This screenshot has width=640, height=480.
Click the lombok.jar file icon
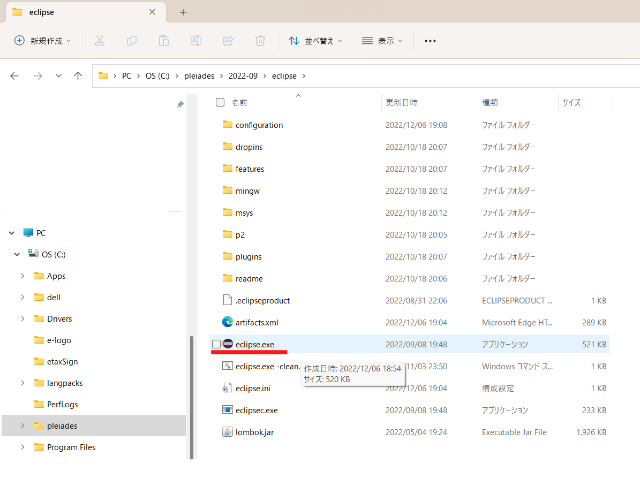tap(227, 432)
